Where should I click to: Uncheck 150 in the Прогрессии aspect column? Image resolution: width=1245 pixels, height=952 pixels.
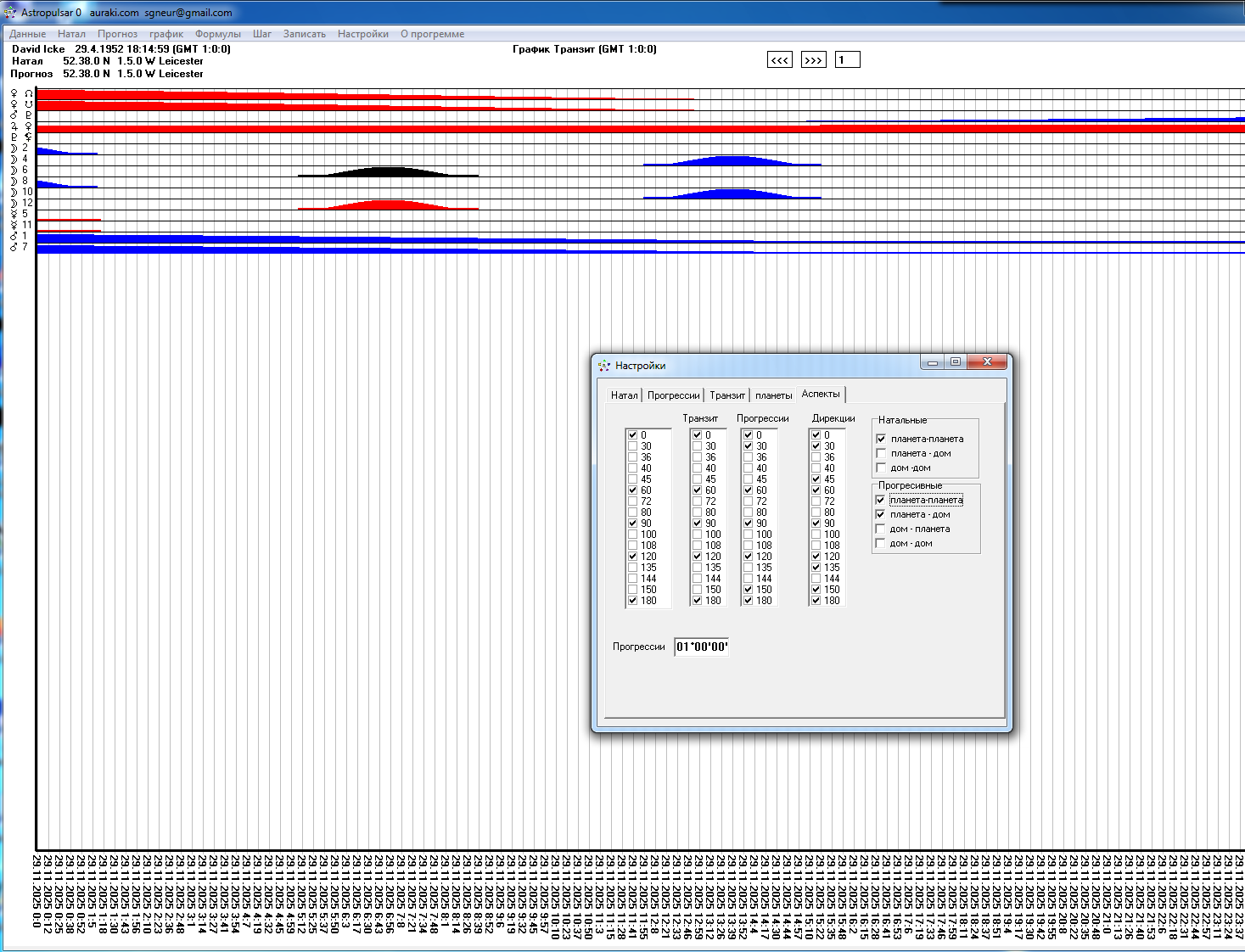(x=749, y=590)
